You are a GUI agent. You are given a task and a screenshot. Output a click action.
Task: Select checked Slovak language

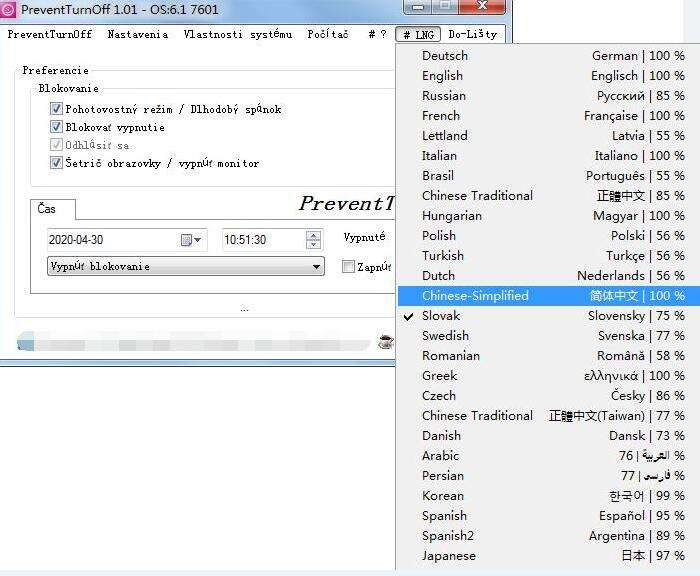point(549,316)
